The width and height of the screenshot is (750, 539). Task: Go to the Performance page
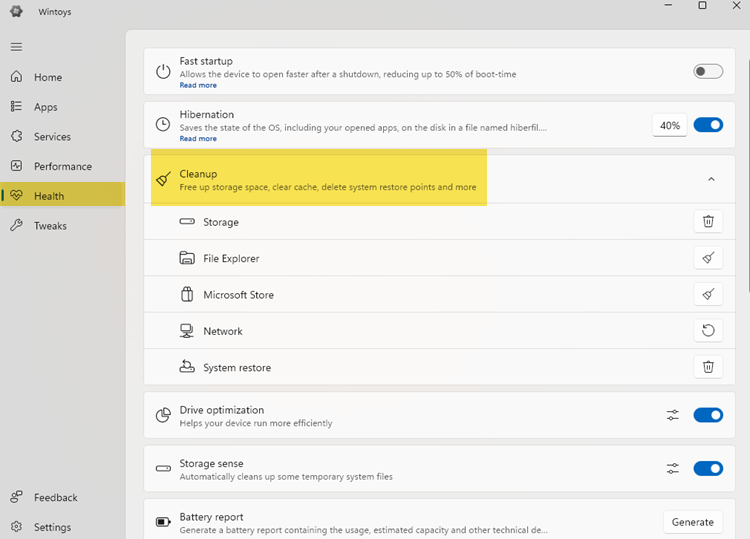(62, 166)
